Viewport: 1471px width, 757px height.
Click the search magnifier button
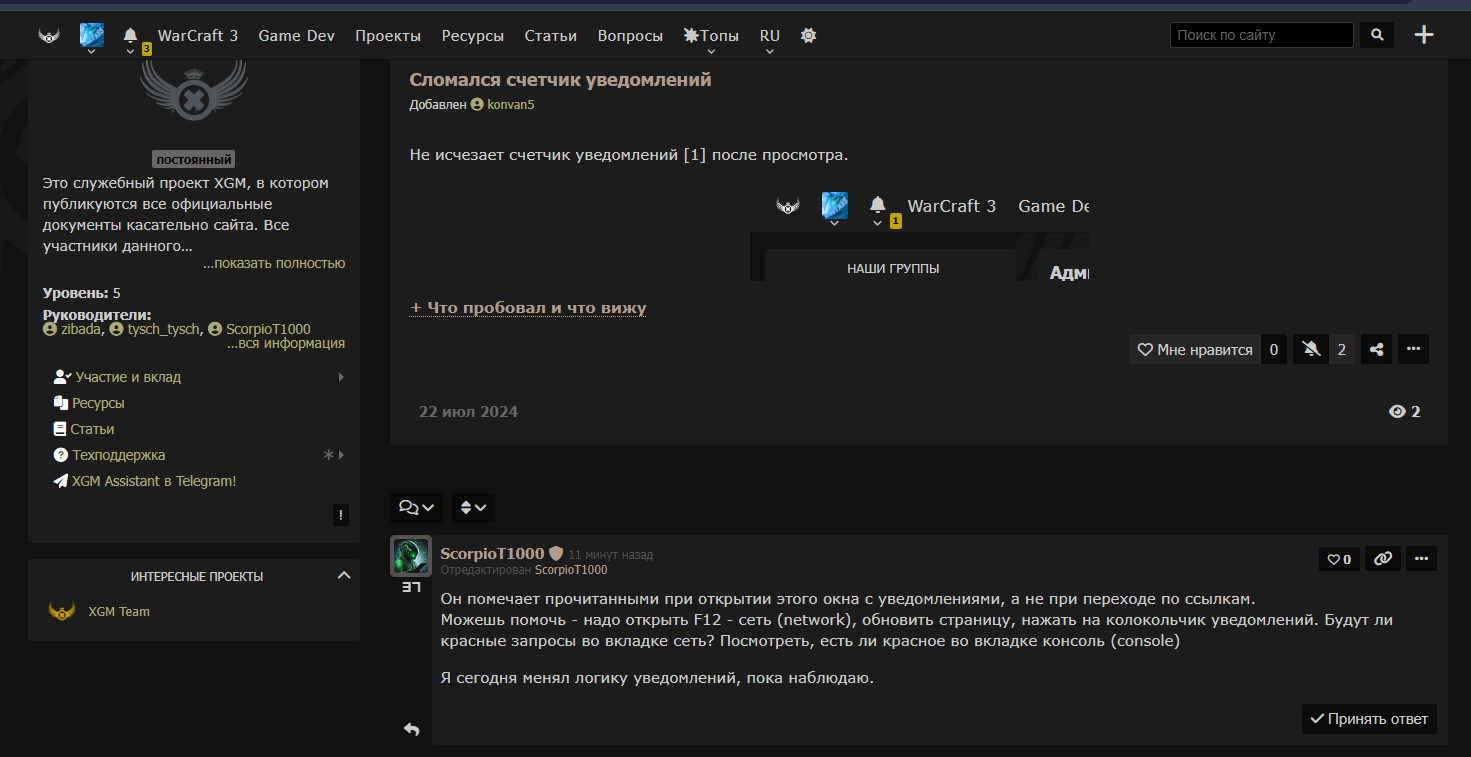pos(1377,35)
